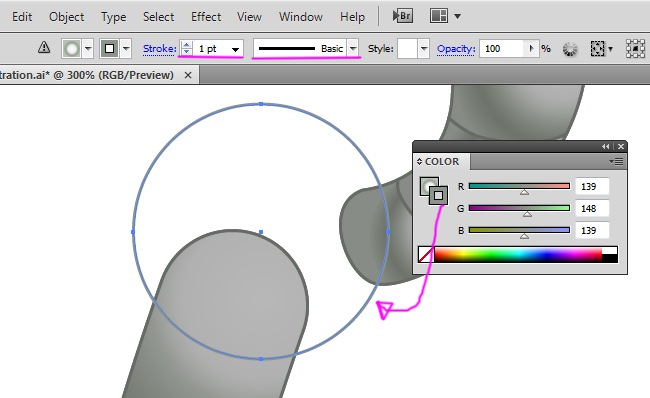The image size is (650, 398).
Task: Click the G value field 148
Action: (592, 209)
